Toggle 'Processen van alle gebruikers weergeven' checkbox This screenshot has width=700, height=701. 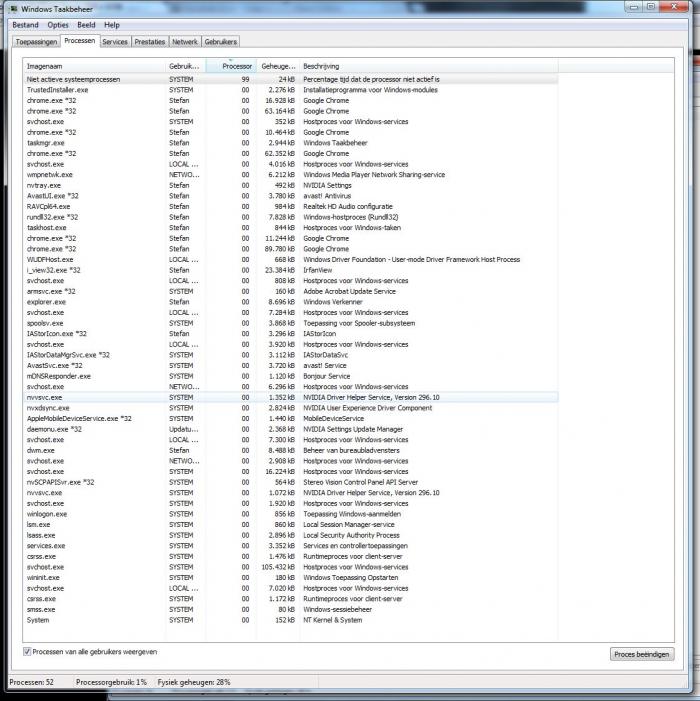click(x=27, y=652)
